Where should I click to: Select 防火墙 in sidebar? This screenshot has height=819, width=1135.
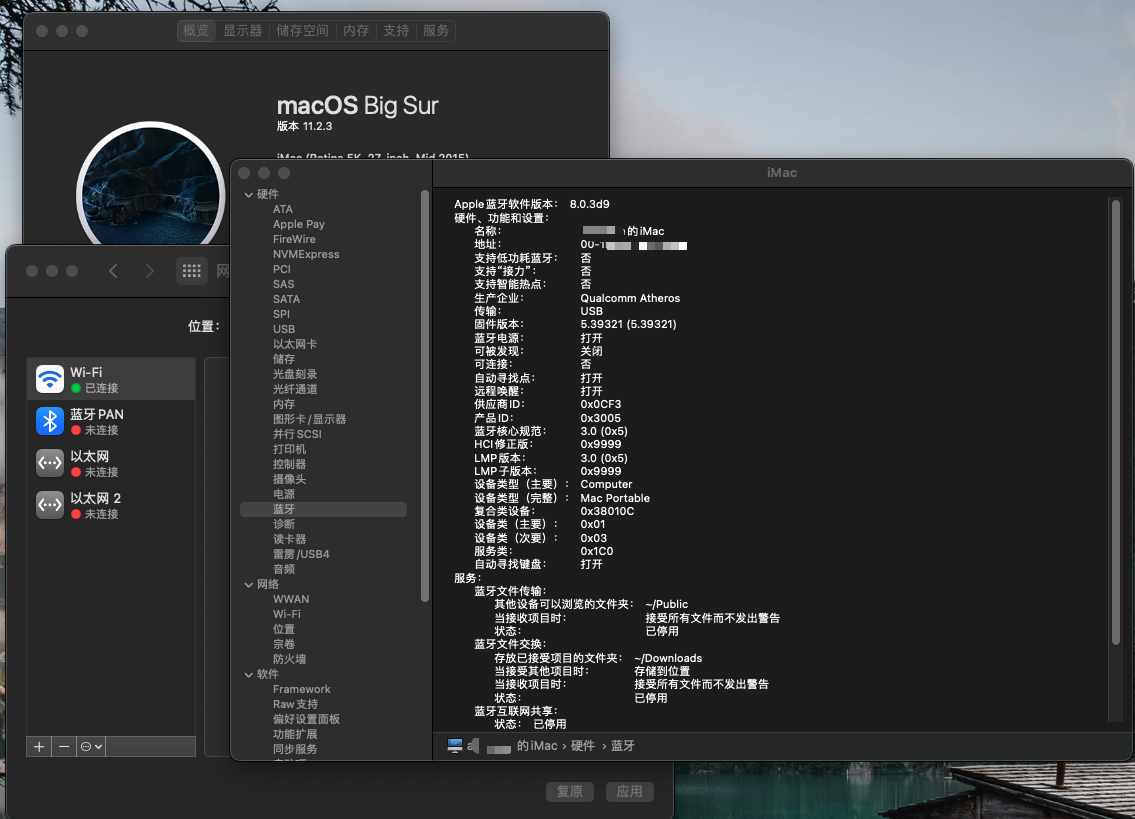point(290,660)
